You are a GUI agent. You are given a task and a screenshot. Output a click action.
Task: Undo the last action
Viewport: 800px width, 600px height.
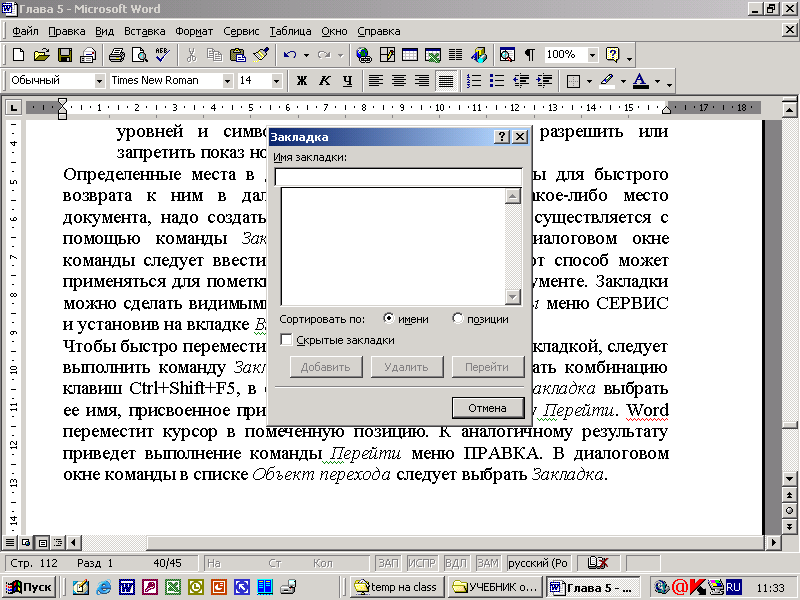290,55
